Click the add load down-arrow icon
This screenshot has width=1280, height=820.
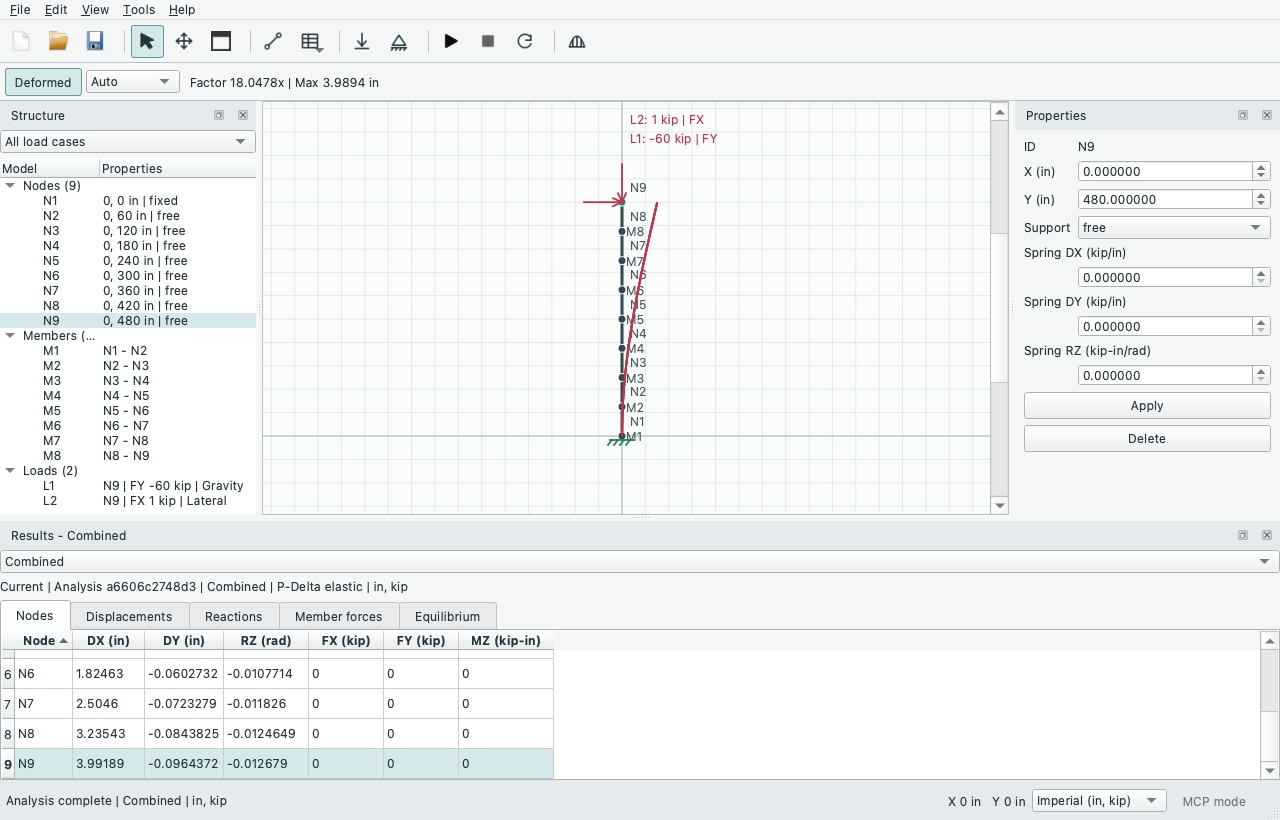pos(362,41)
